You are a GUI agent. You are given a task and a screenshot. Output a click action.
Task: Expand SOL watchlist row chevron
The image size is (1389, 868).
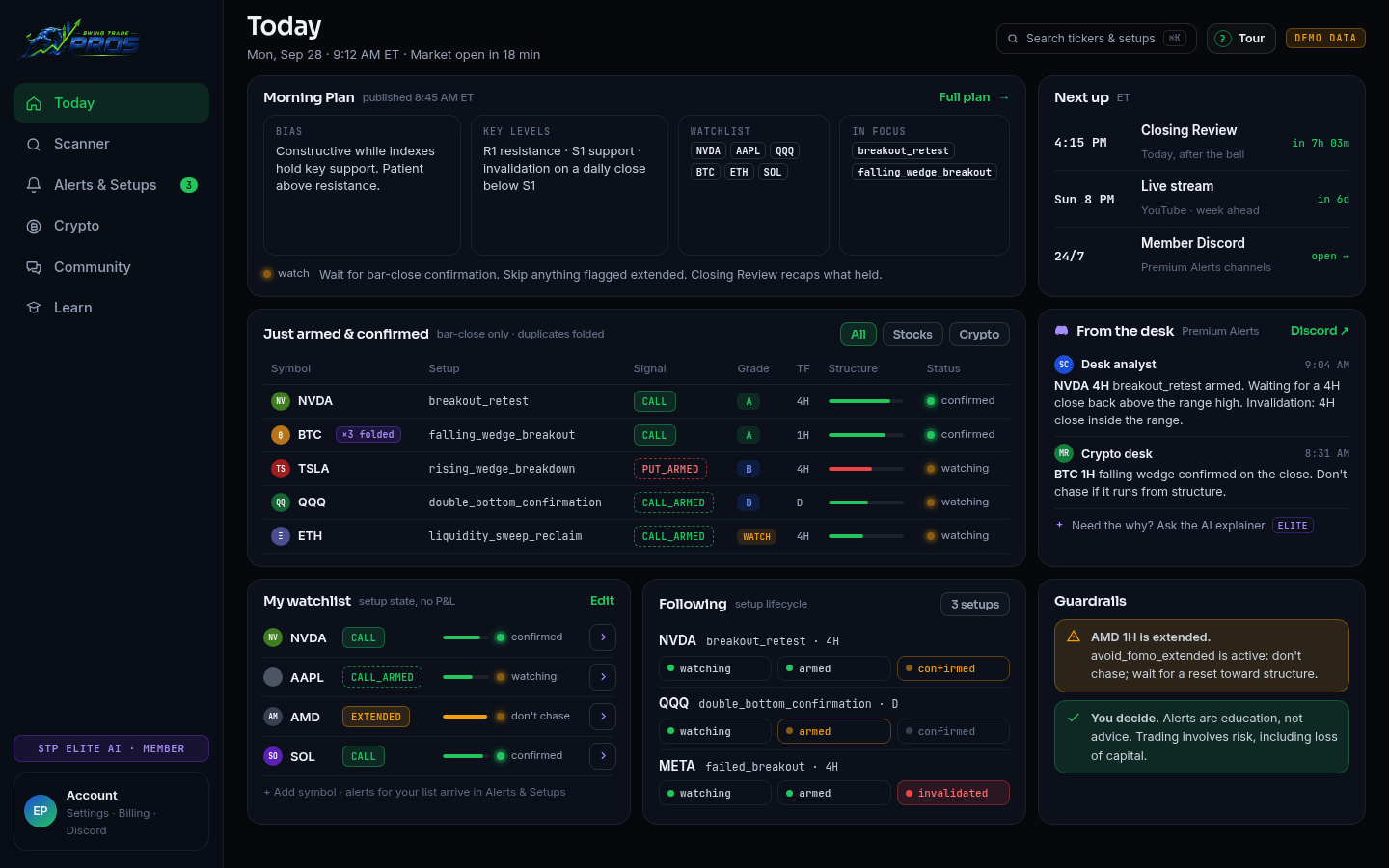603,756
